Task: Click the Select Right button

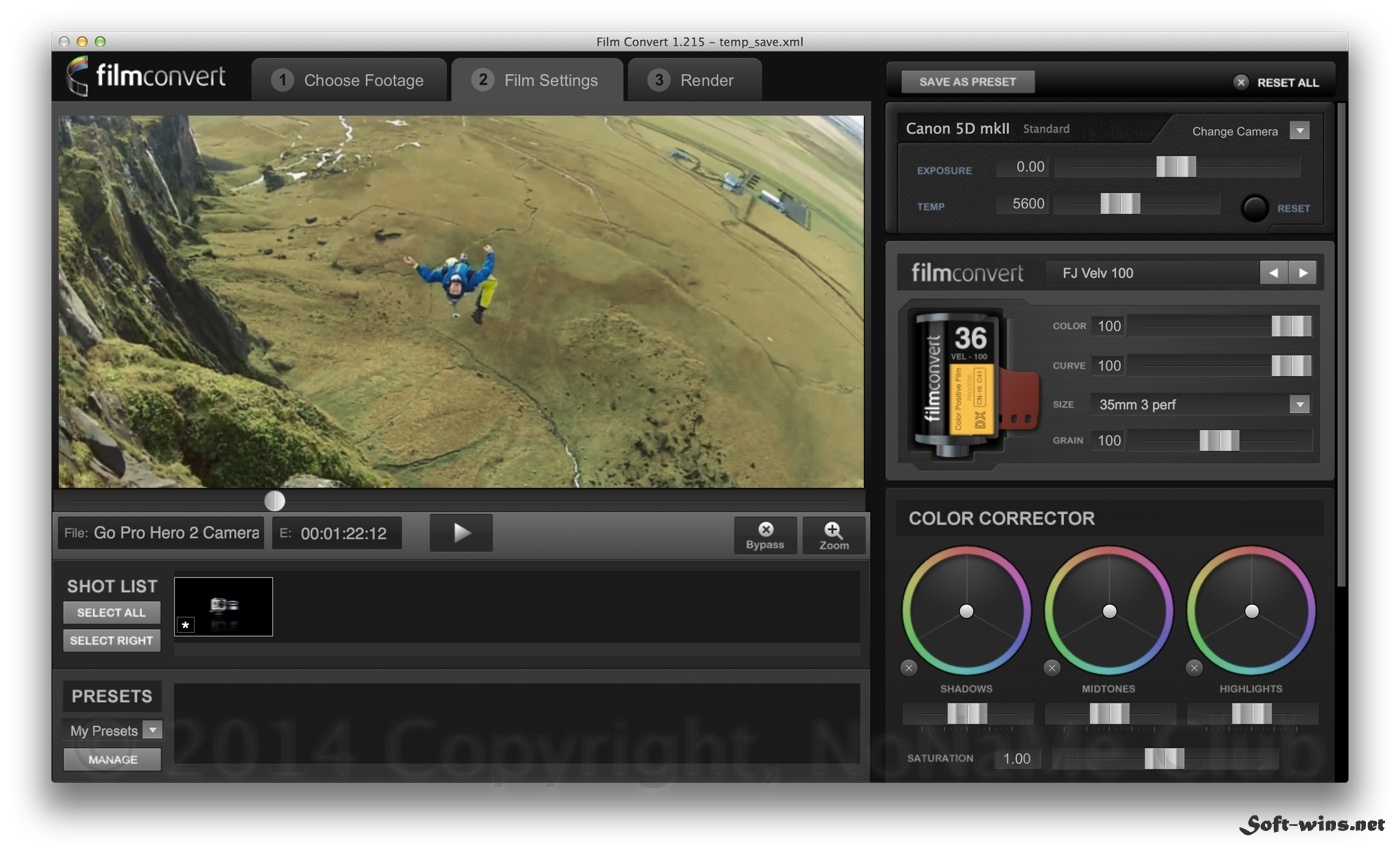Action: (111, 640)
